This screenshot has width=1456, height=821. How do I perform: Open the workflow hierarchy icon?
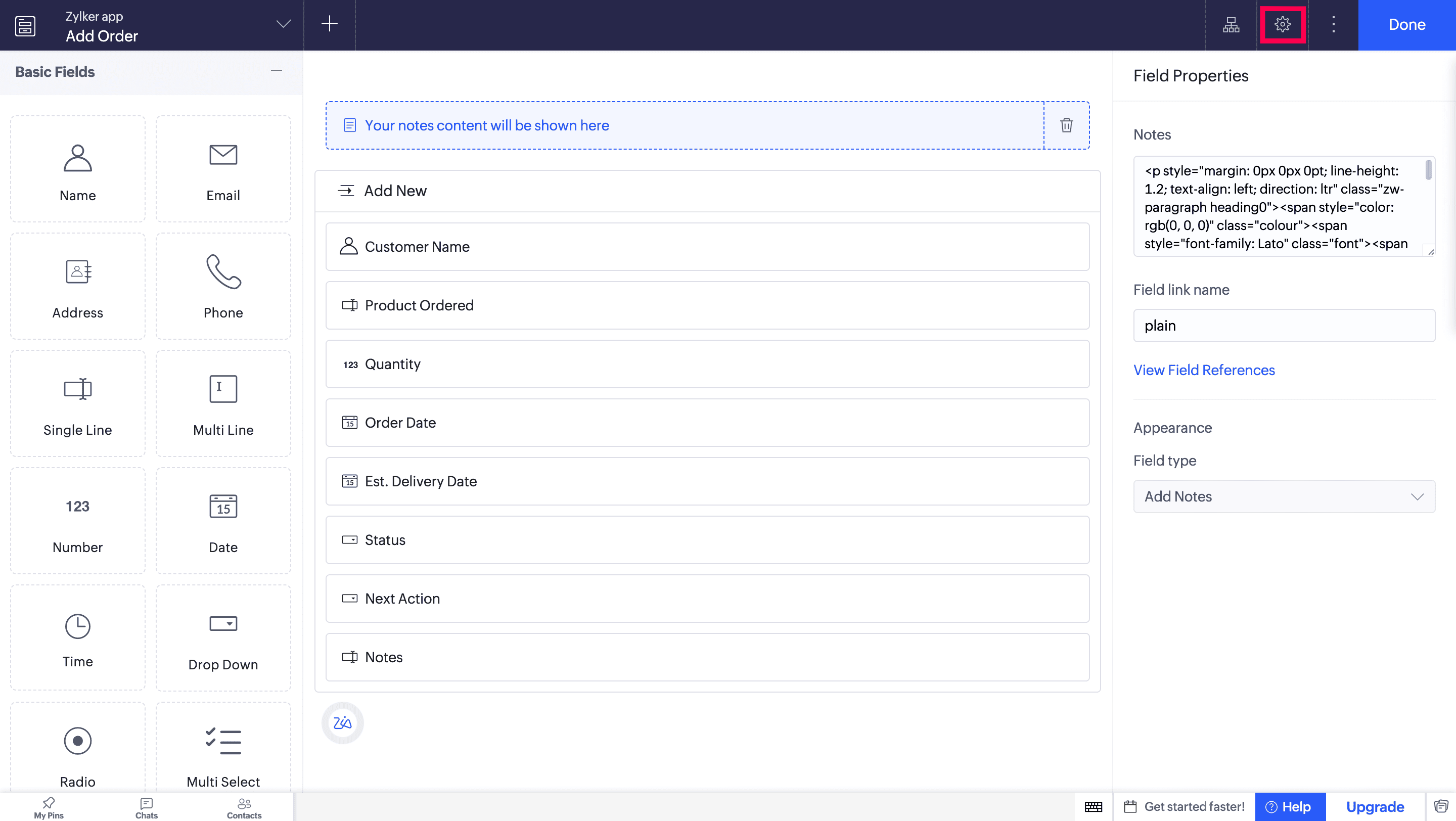(x=1231, y=24)
